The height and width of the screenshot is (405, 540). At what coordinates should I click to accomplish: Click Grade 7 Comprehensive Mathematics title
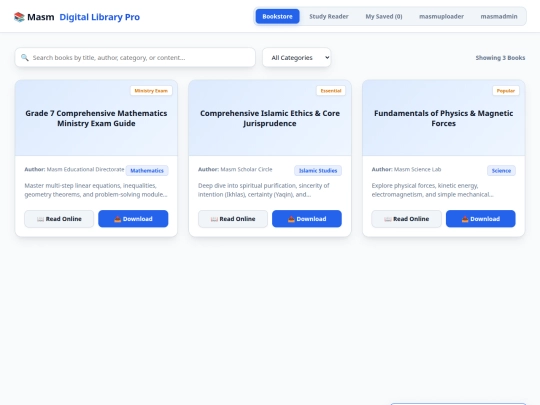click(x=96, y=118)
